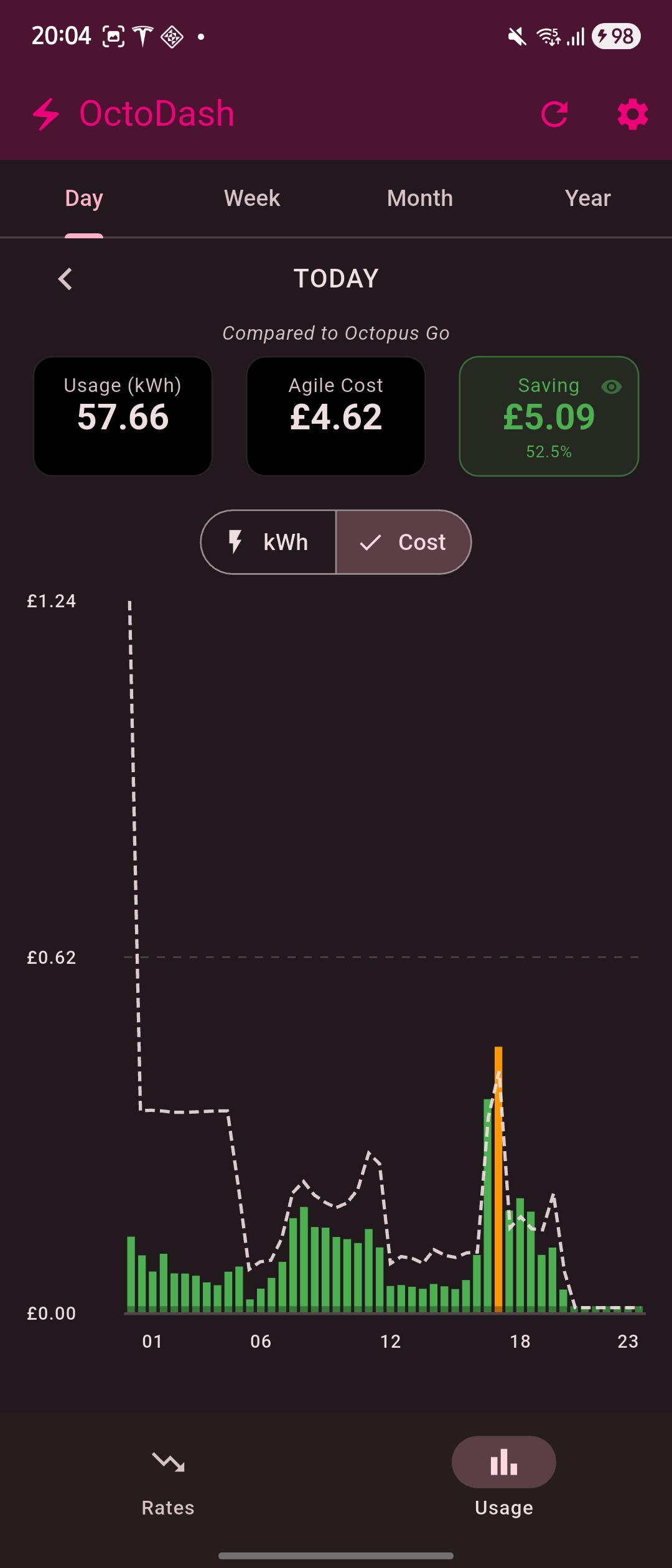Switch to the Week tab
The image size is (672, 1568).
click(x=252, y=198)
